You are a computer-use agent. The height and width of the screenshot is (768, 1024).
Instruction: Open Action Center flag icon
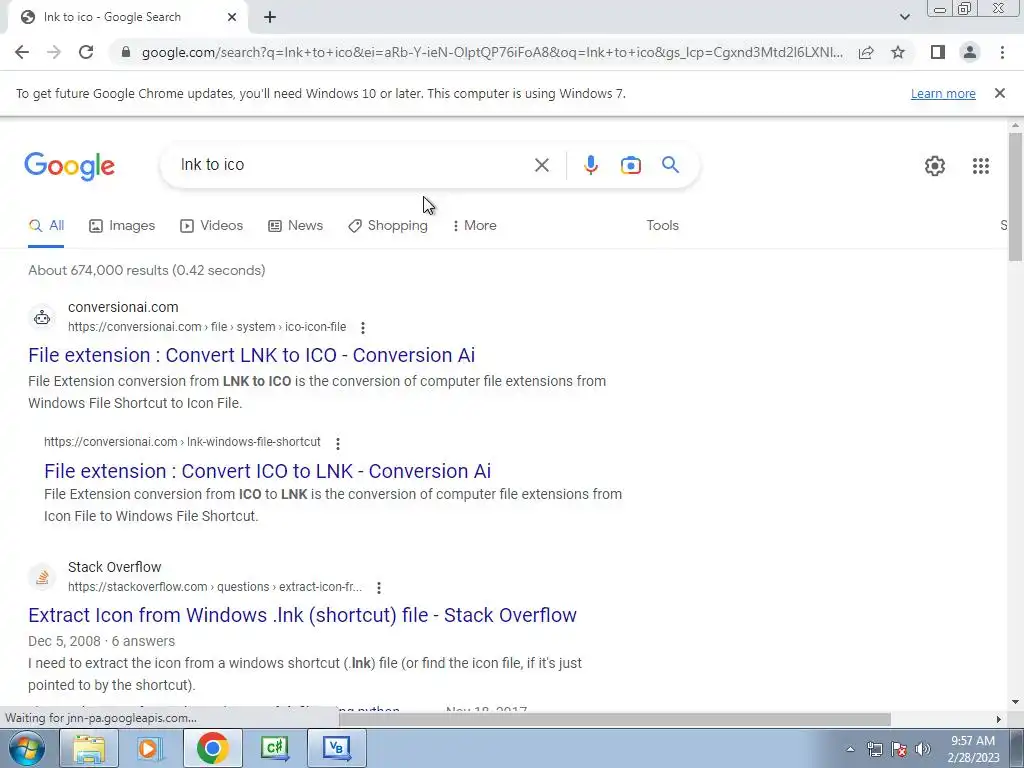(x=899, y=749)
